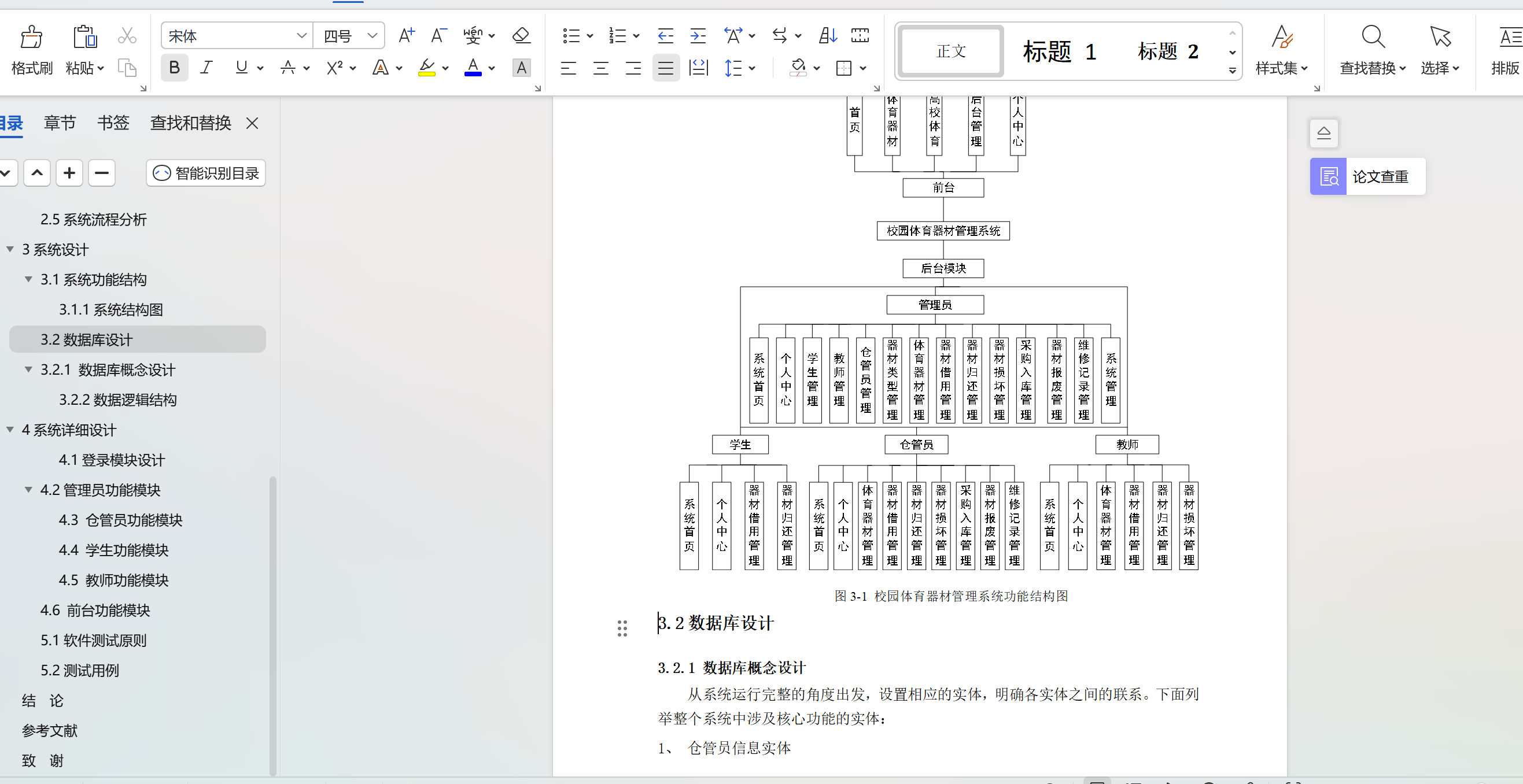Click the 智能识别目录 button
Image resolution: width=1523 pixels, height=784 pixels.
pos(206,173)
